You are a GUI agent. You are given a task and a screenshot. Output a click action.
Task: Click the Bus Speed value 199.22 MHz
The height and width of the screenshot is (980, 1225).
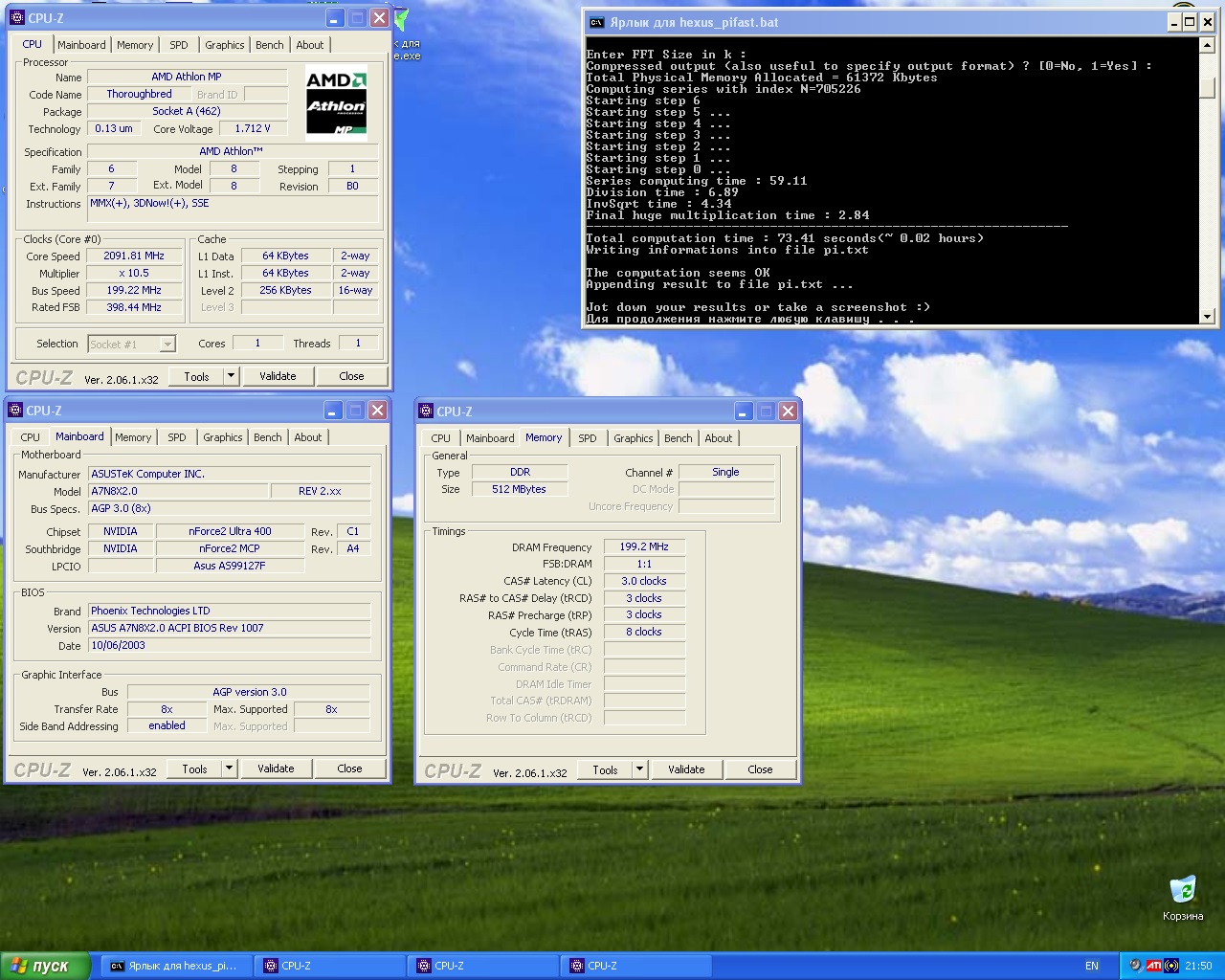[134, 290]
